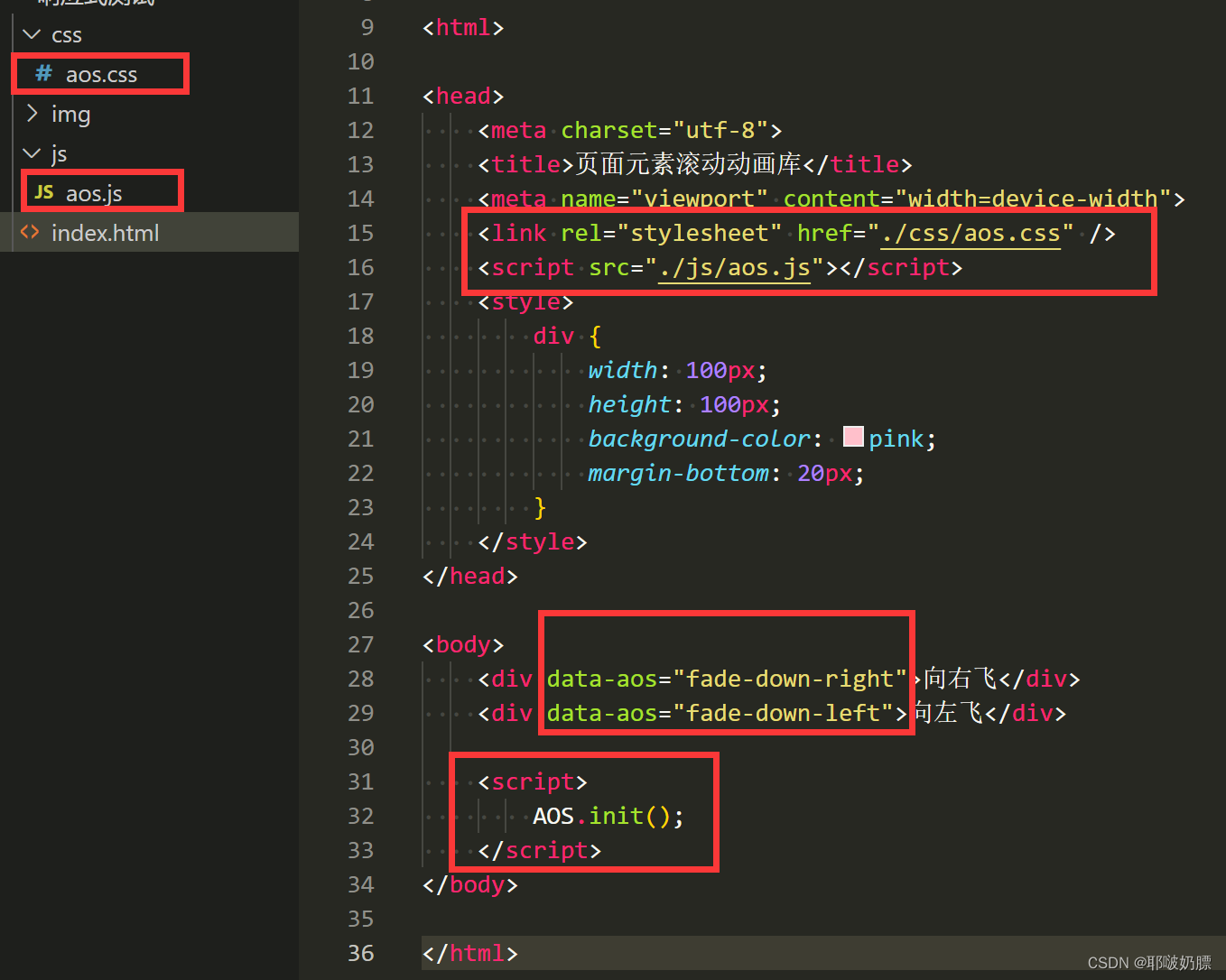Viewport: 1226px width, 980px height.
Task: Click the pink color swatch on the background-color line
Action: pyautogui.click(x=852, y=436)
